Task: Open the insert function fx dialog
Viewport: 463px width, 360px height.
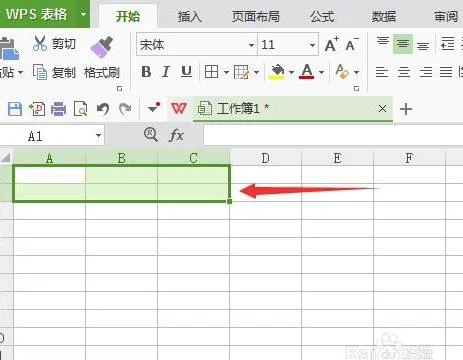Action: tap(176, 135)
